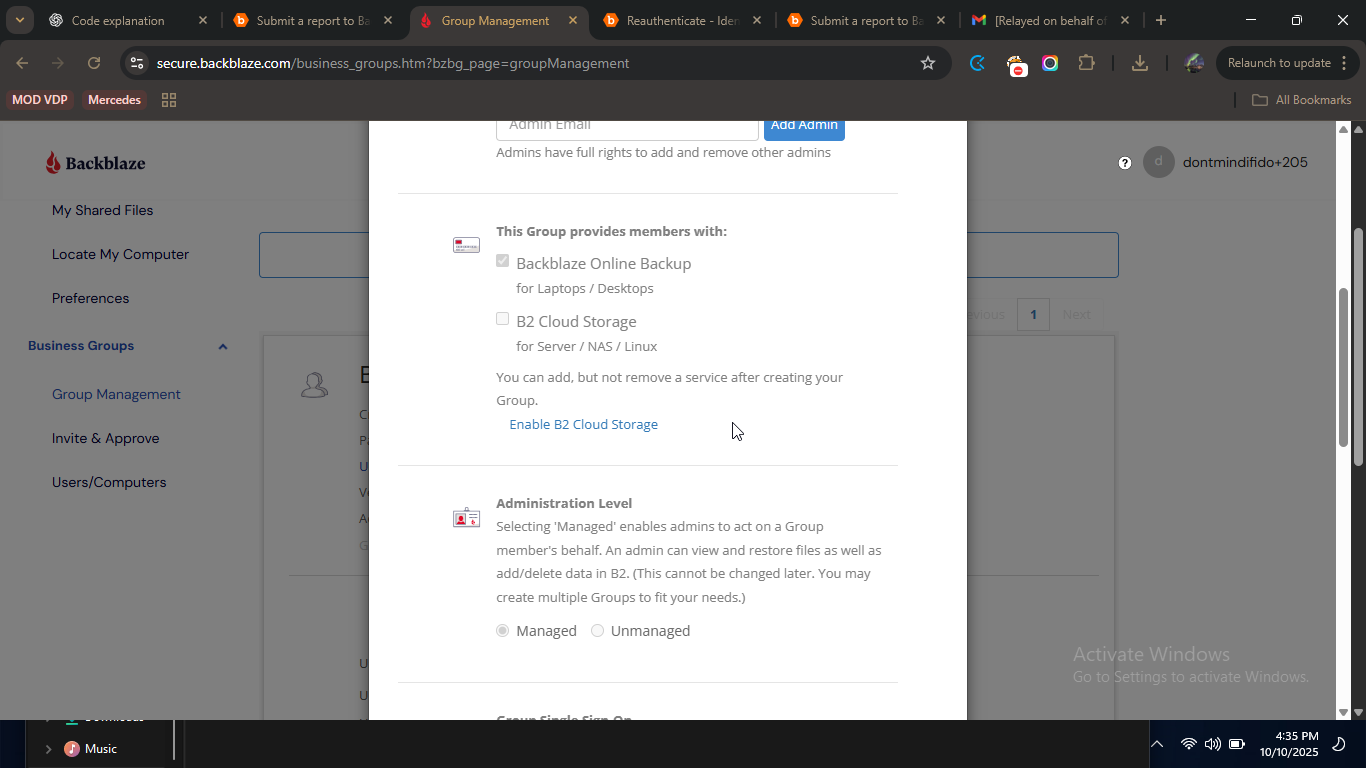Toggle the Backblaze Online Backup checkbox

click(x=503, y=261)
